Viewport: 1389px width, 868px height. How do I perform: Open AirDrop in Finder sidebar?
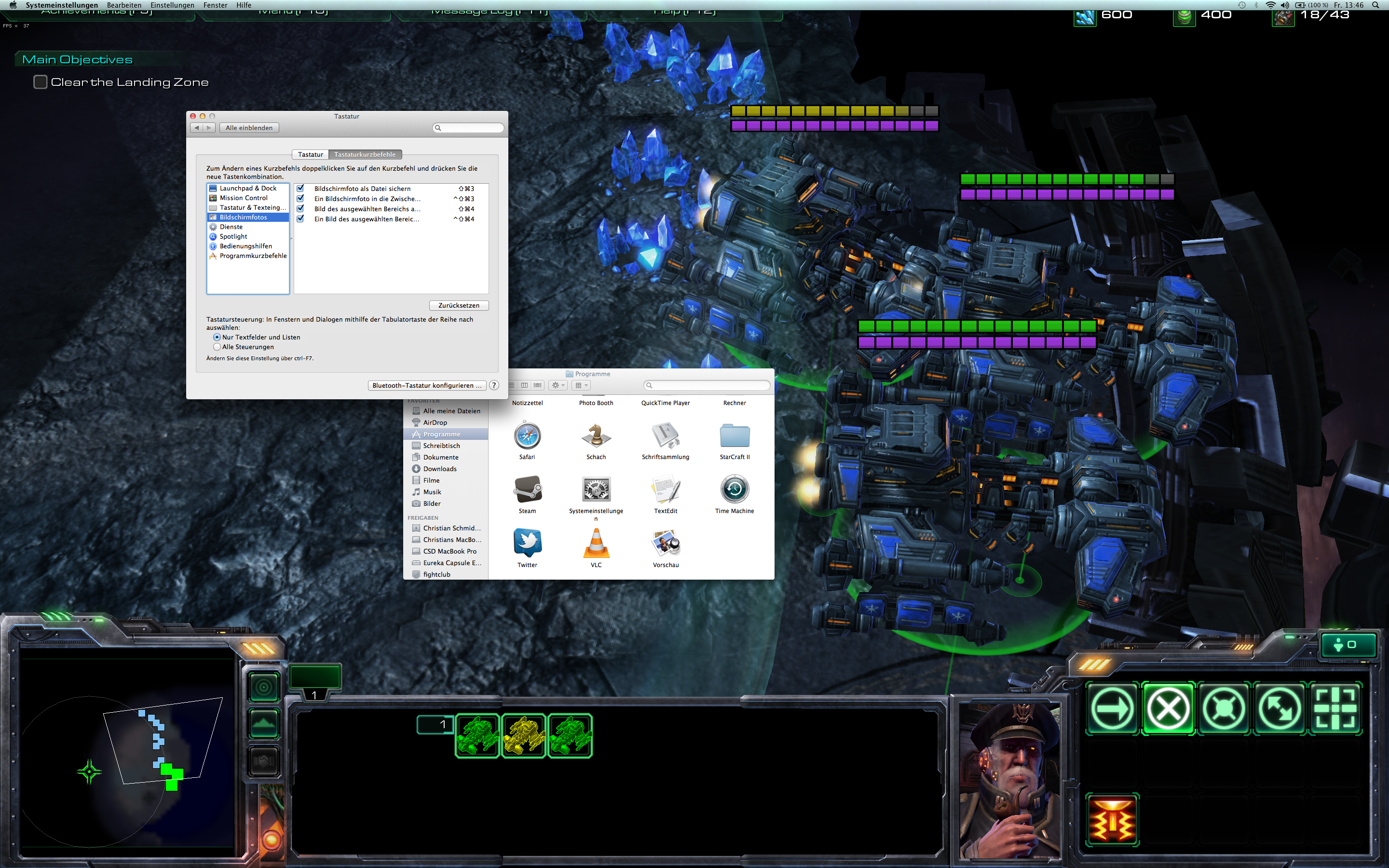click(446, 422)
